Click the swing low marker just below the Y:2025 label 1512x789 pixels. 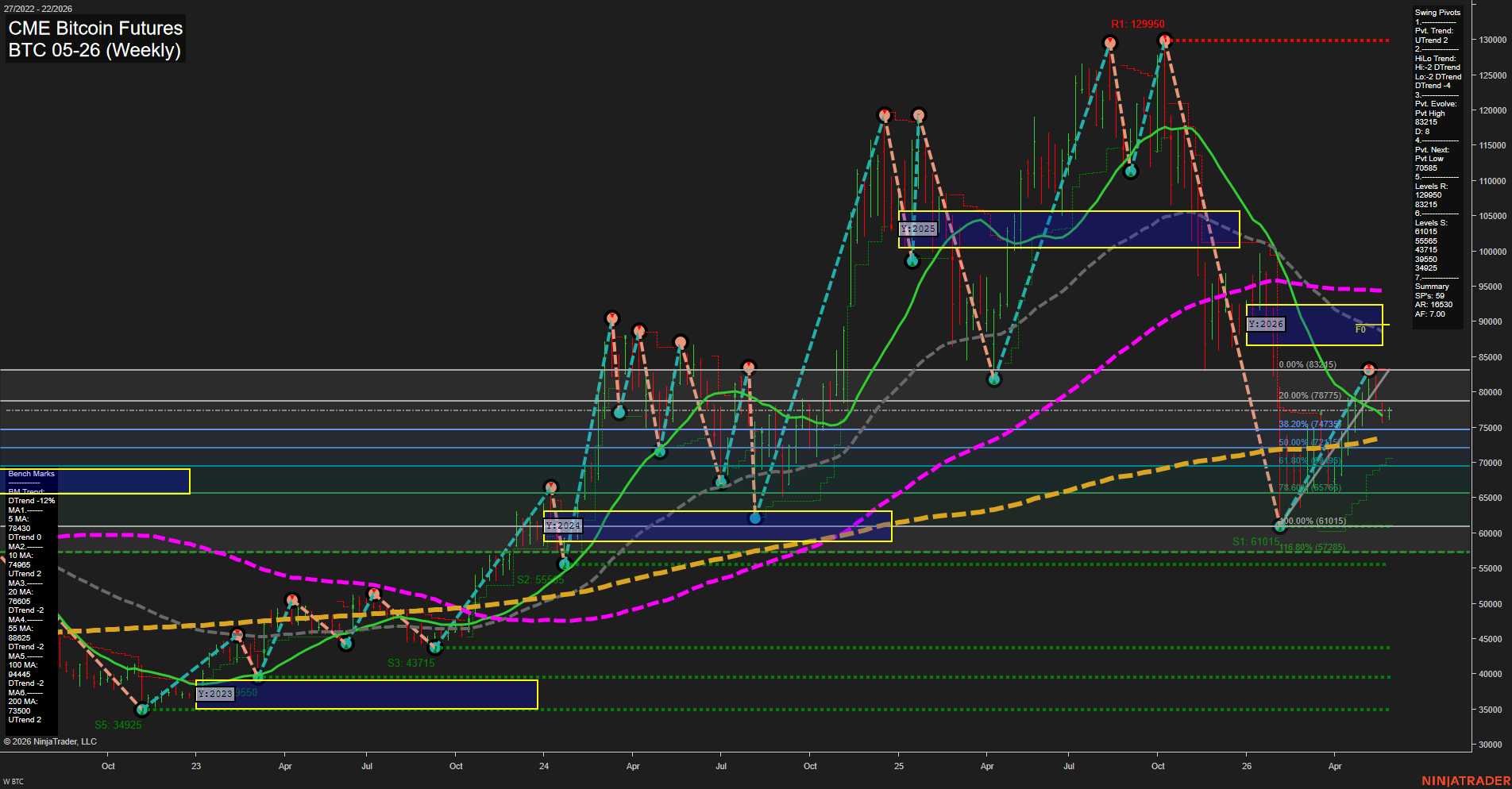tap(912, 260)
